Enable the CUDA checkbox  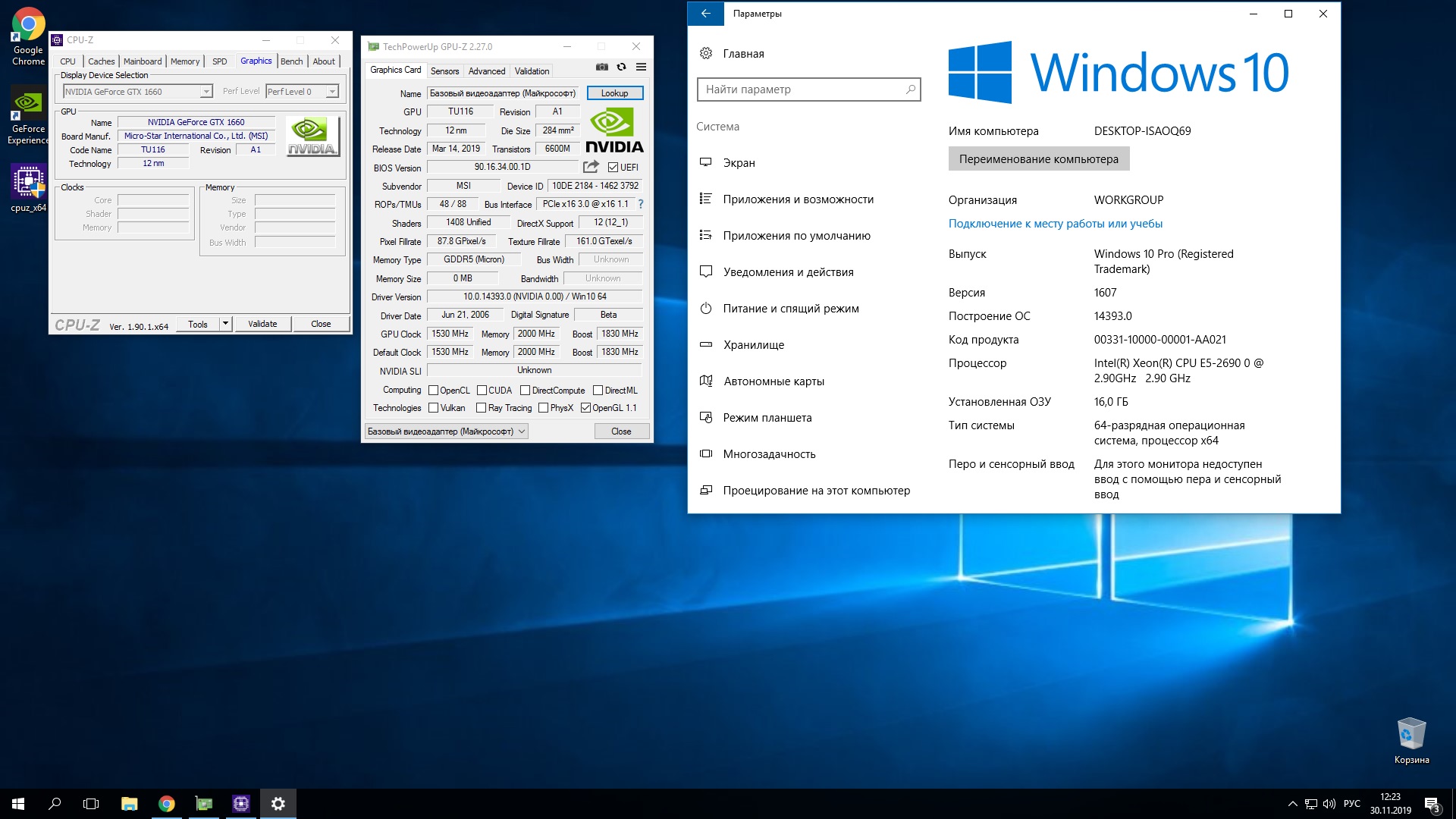pos(482,391)
